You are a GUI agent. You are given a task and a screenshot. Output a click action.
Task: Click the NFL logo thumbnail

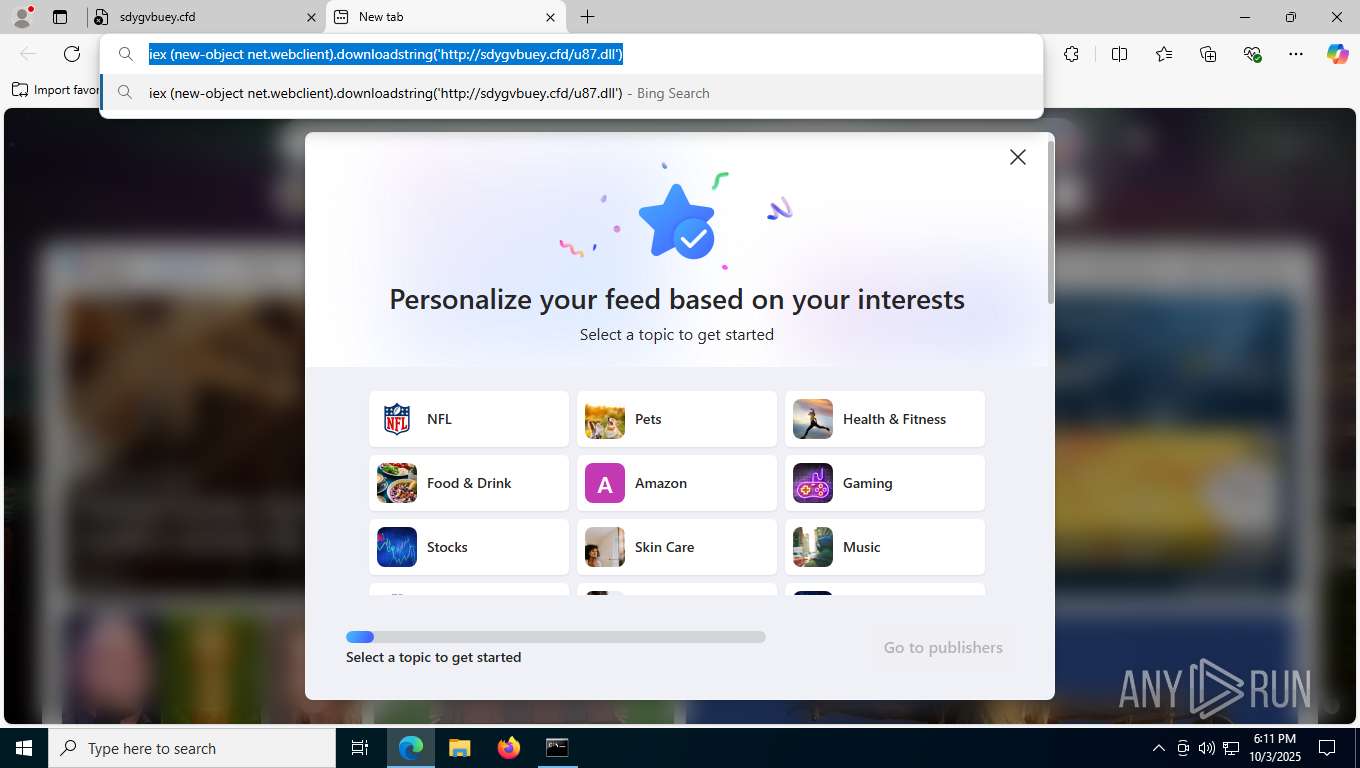[397, 419]
